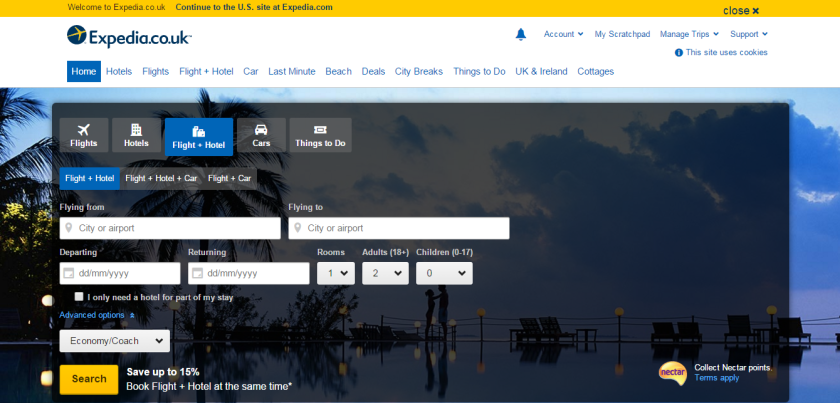
Task: Click the Flying to input field
Action: (399, 228)
